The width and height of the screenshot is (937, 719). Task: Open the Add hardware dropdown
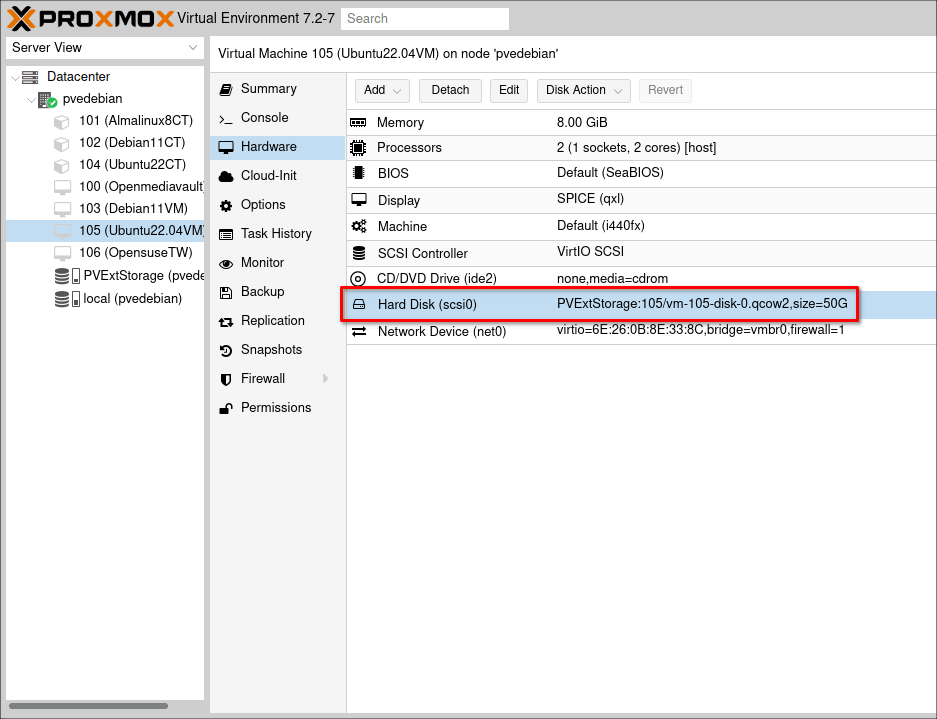point(382,91)
